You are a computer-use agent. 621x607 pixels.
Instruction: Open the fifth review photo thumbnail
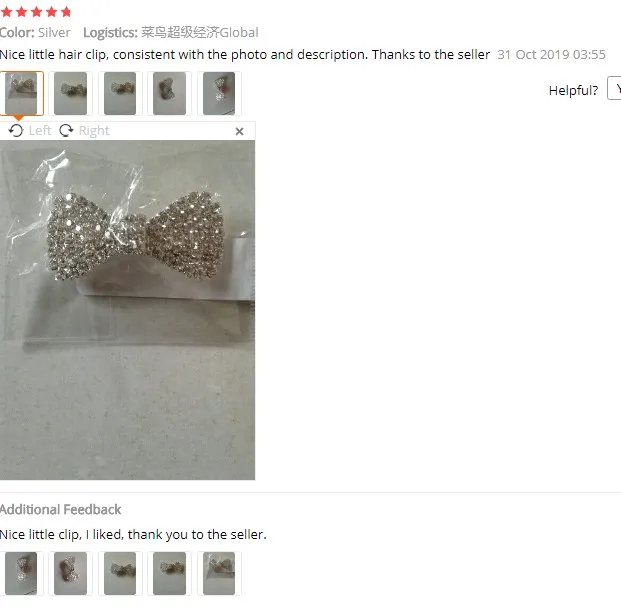(x=219, y=93)
